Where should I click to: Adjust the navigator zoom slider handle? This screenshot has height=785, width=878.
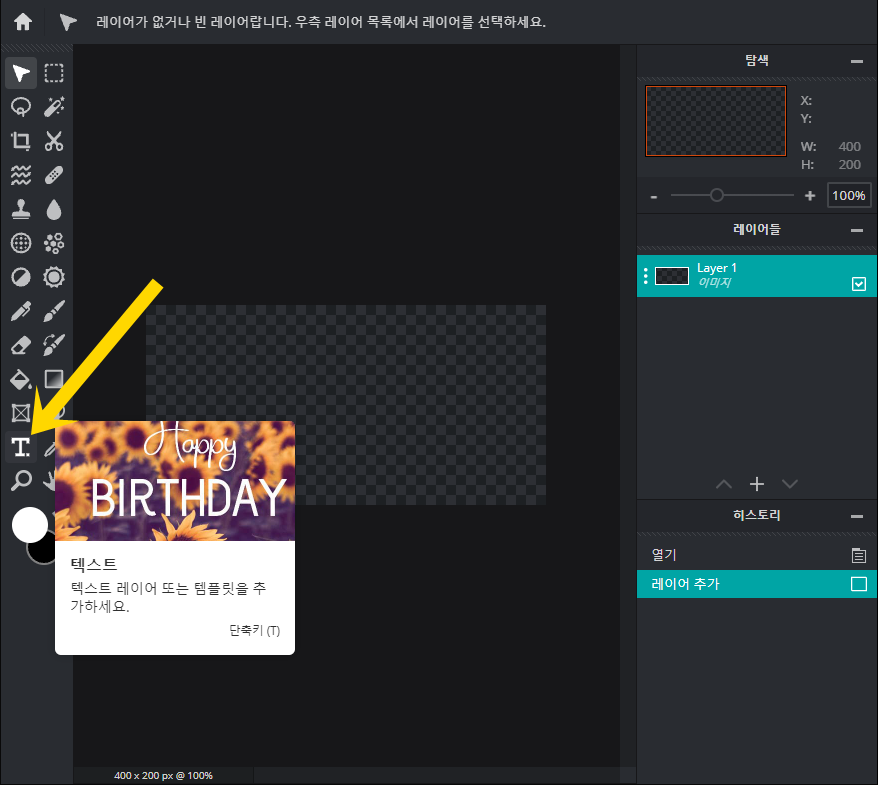tap(717, 195)
